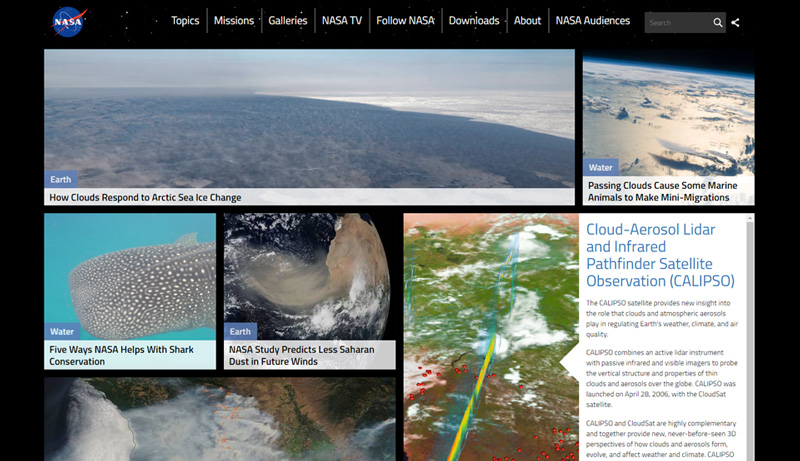800x461 pixels.
Task: Open the Cloud-Aerosol Lidar CALIPSO heading link
Action: pos(660,255)
